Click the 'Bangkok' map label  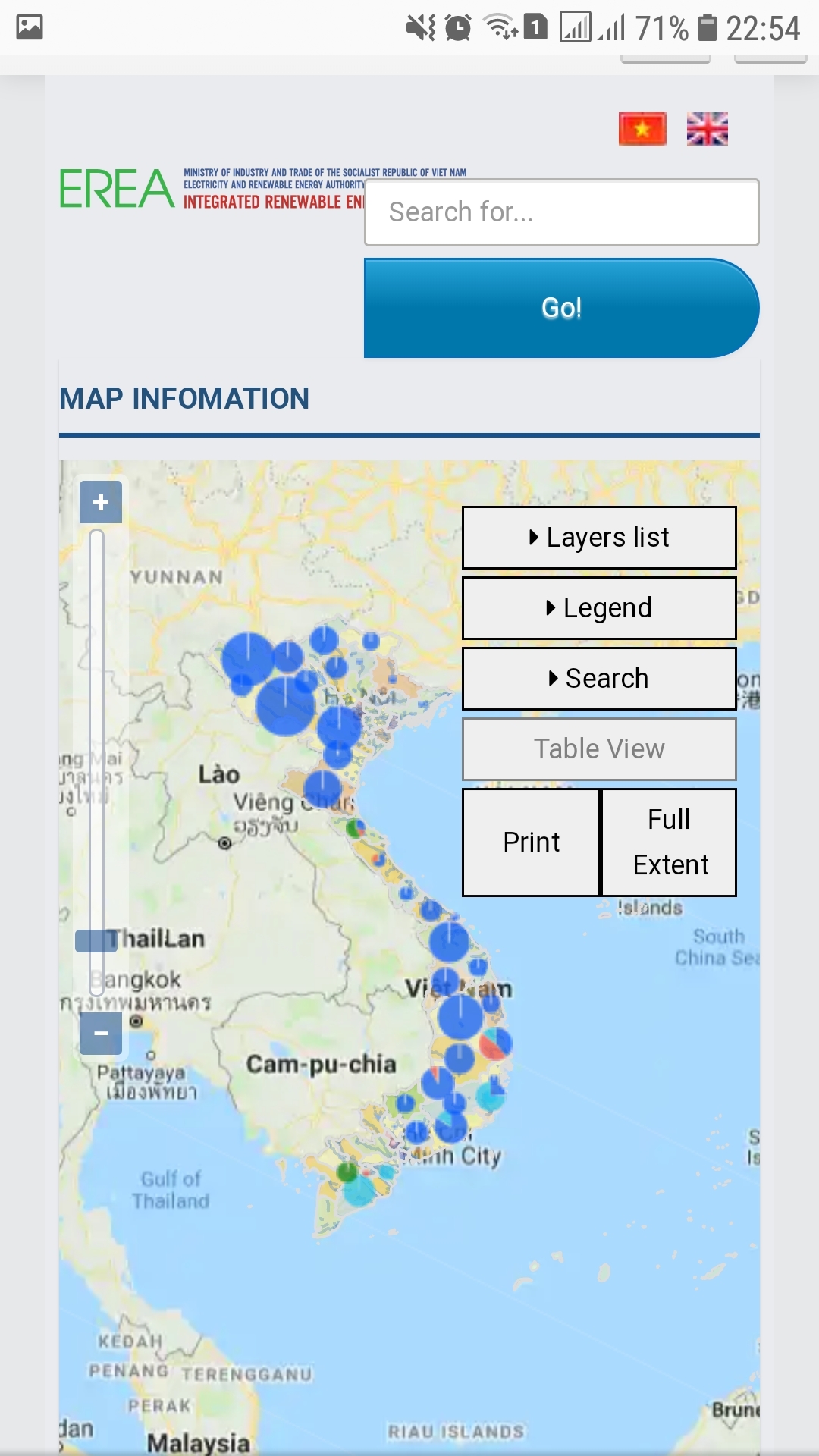click(136, 980)
